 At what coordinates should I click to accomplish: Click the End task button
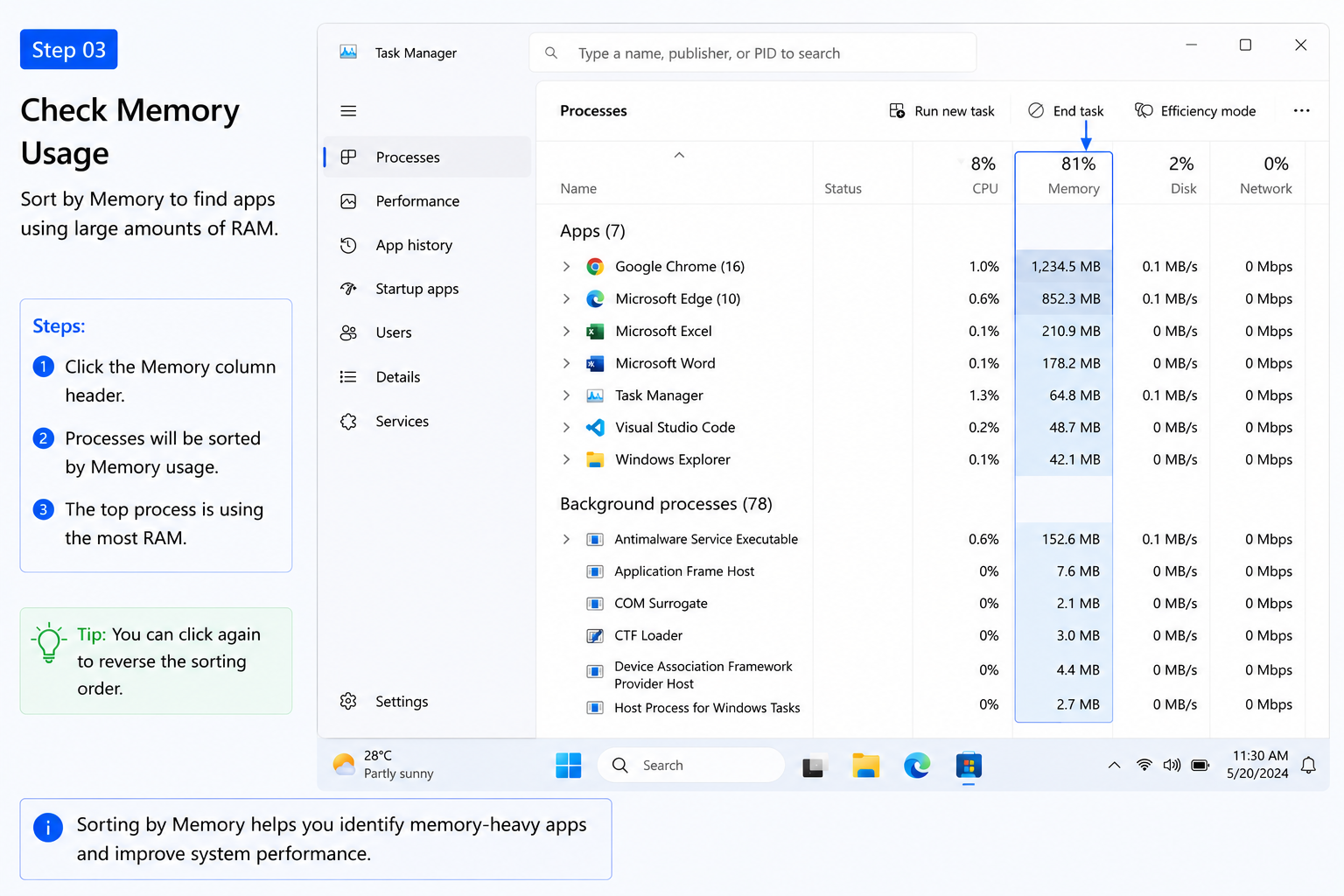1066,111
